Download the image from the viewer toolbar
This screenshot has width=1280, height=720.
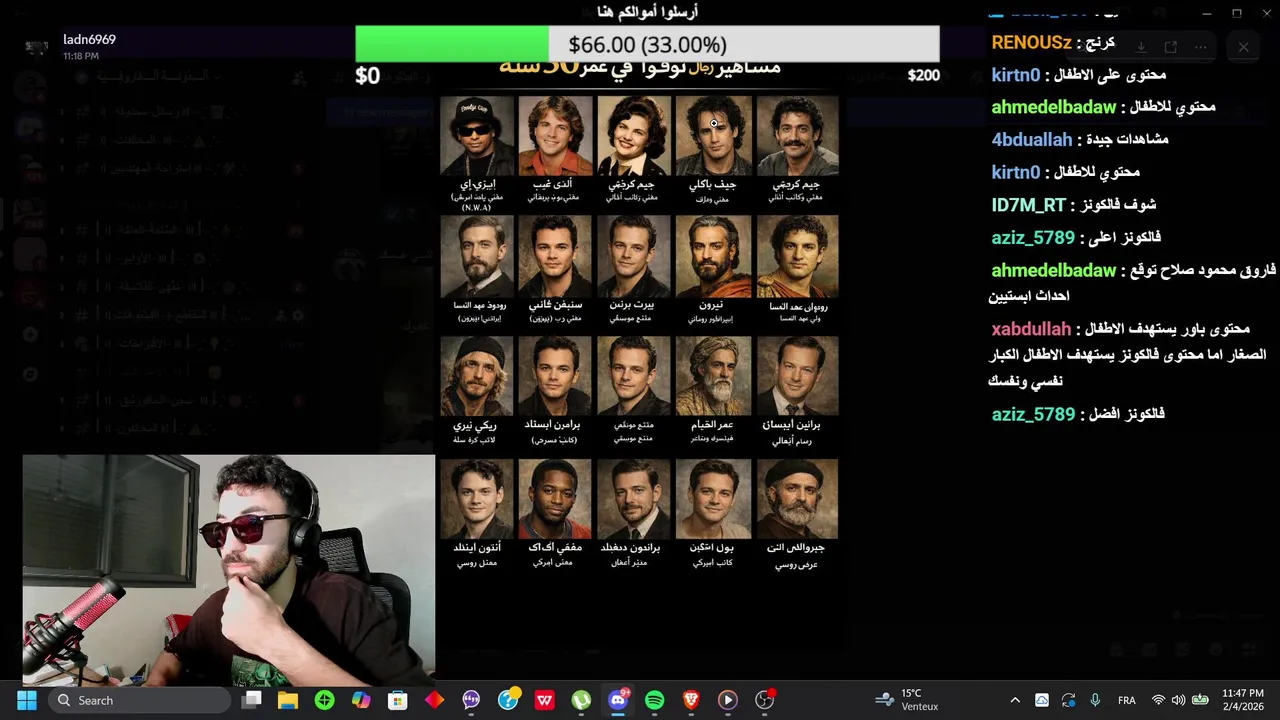click(x=1141, y=47)
